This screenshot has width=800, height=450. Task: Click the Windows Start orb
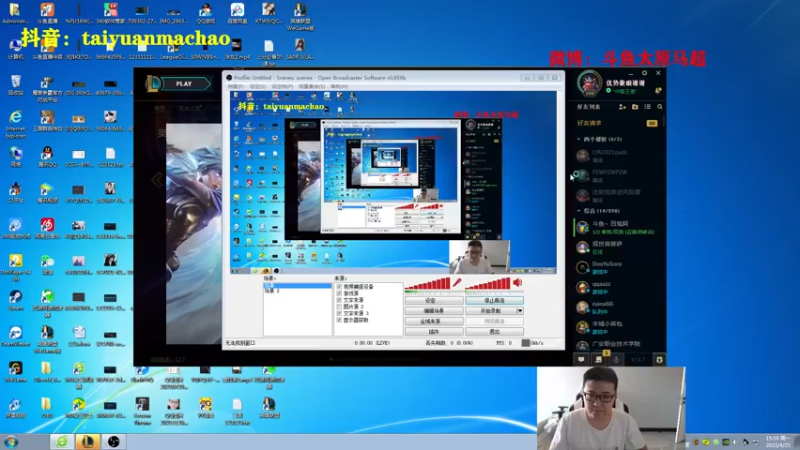(x=11, y=442)
